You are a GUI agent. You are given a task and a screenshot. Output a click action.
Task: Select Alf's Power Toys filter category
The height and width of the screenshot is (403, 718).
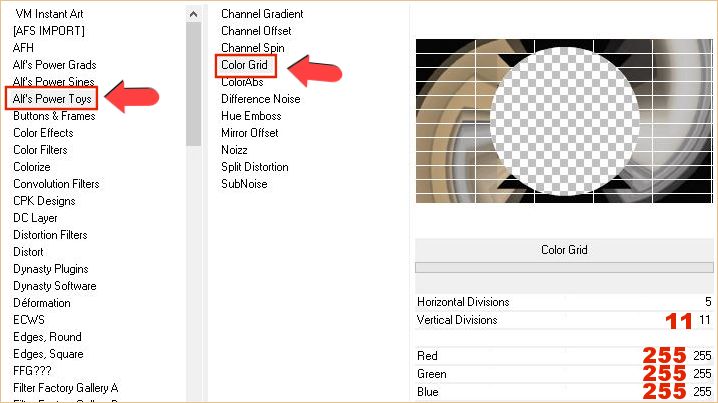[52, 99]
